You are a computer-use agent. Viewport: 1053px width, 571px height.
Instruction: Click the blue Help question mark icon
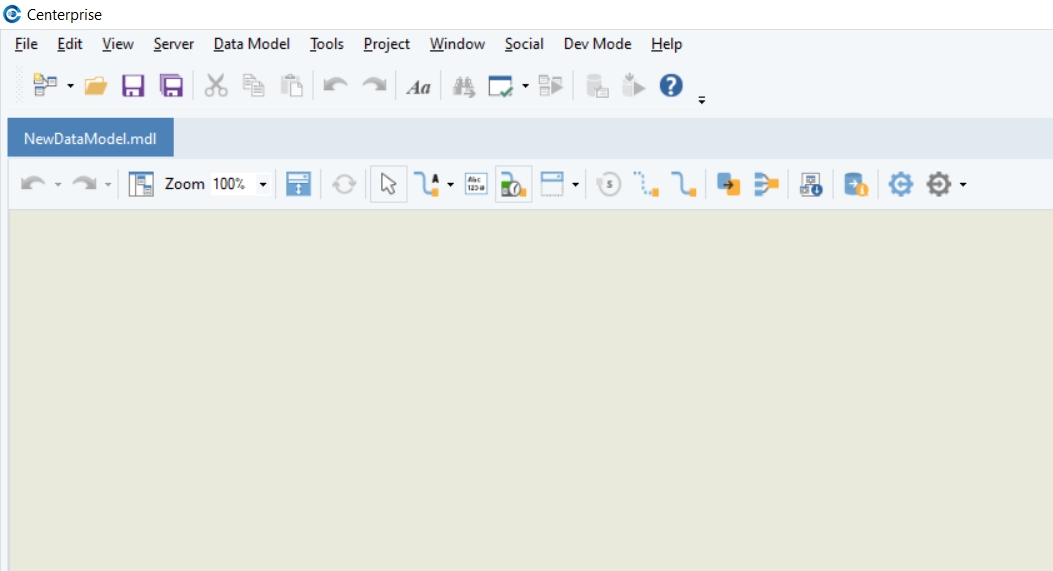671,85
